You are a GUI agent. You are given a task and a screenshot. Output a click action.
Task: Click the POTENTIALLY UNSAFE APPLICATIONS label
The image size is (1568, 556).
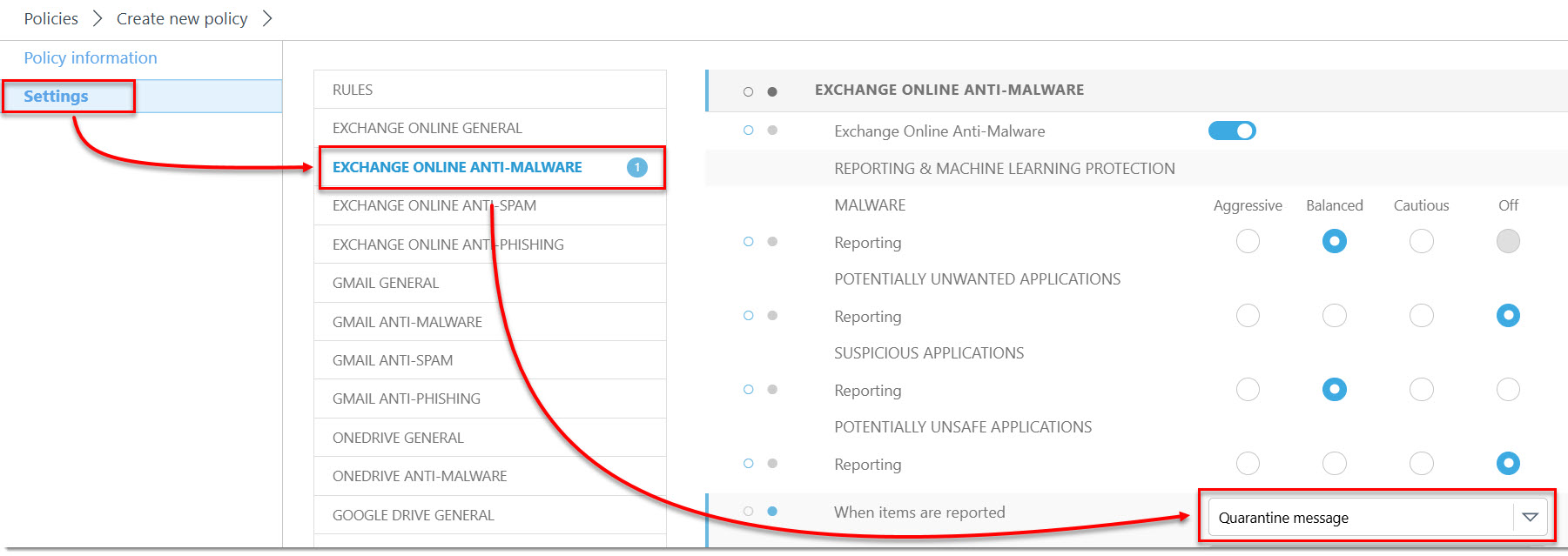[963, 427]
